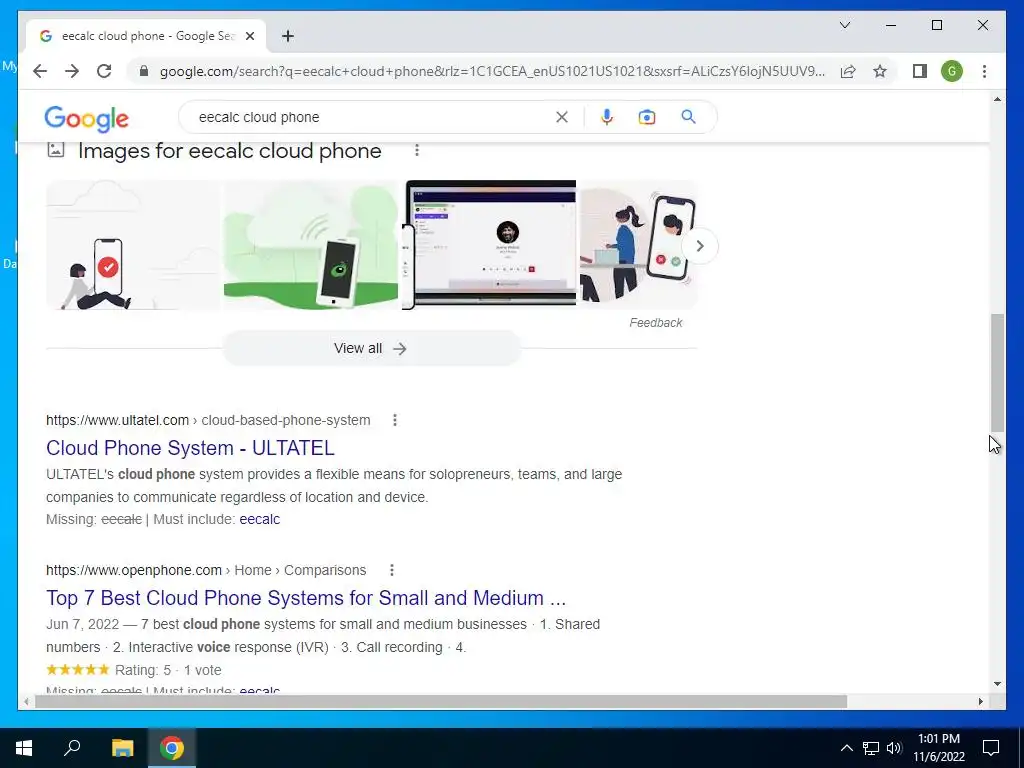
Task: Open the Cloud Phone System - ULTATEL link
Action: (x=190, y=448)
